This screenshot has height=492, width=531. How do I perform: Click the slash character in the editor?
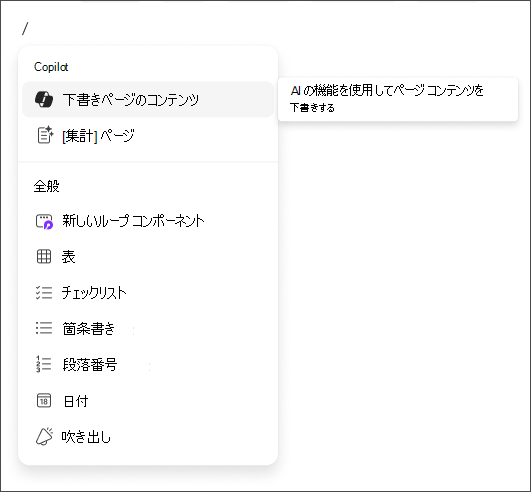coord(25,28)
